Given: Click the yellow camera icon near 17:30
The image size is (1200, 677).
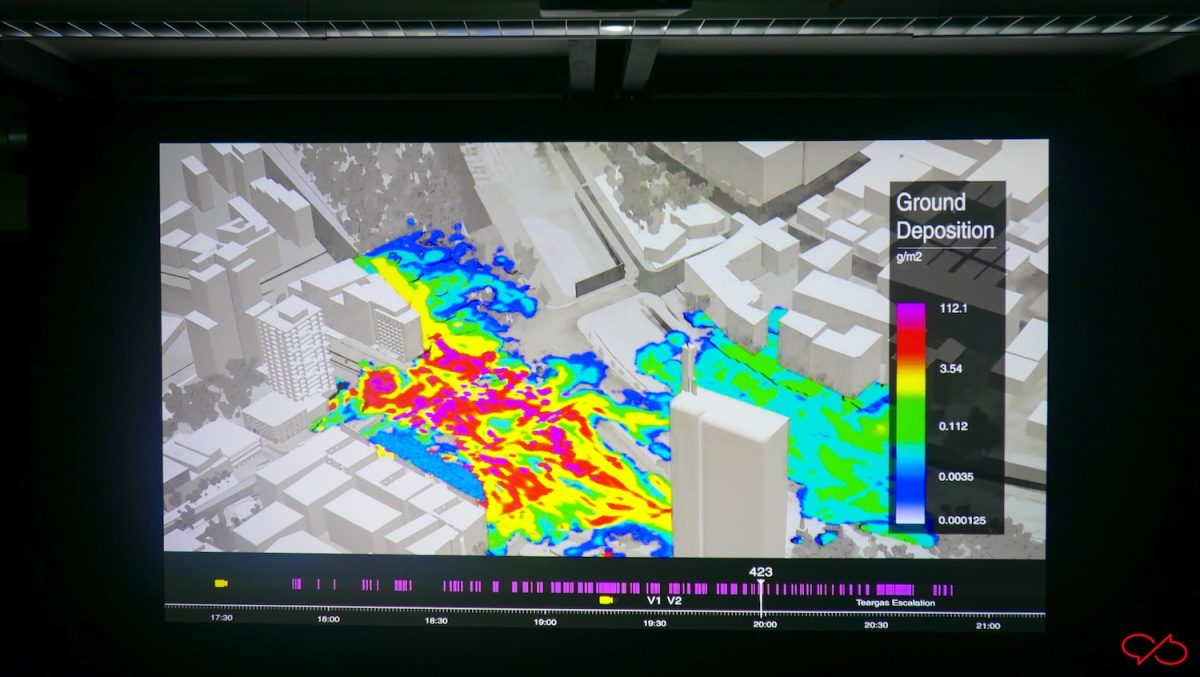Looking at the screenshot, I should [221, 583].
